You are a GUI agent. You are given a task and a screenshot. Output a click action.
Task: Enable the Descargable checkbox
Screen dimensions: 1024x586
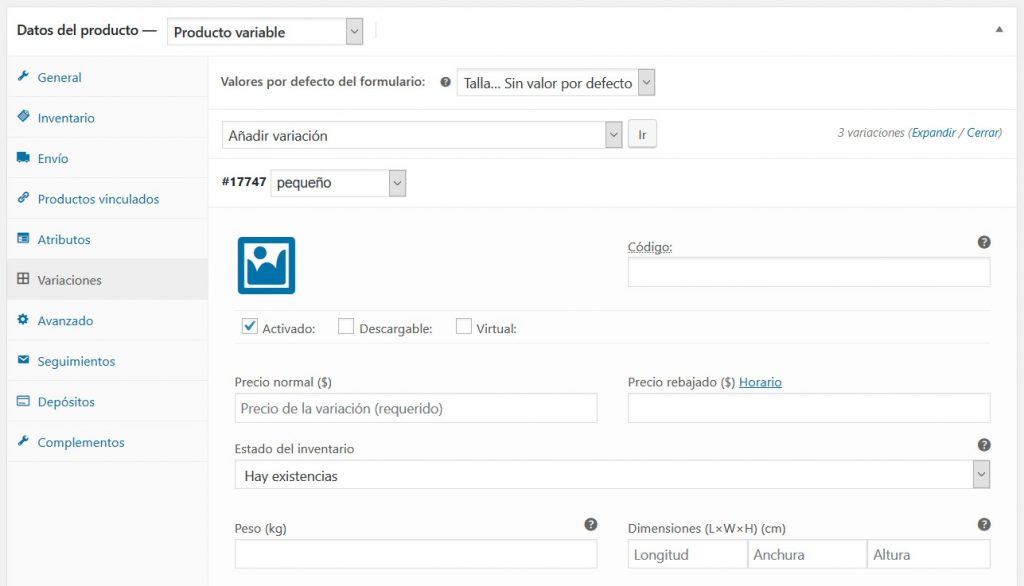(x=346, y=326)
